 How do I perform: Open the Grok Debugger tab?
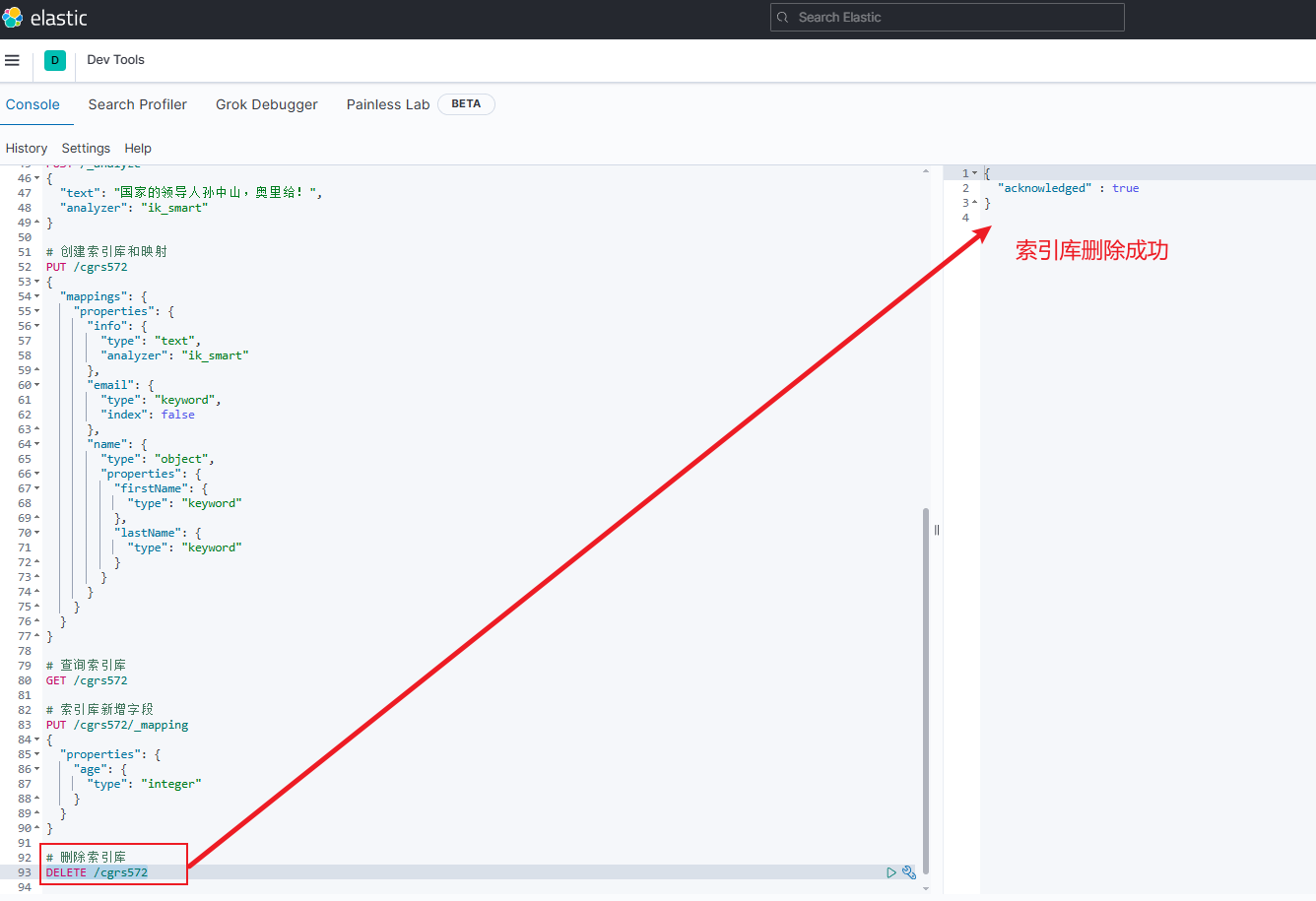(267, 104)
